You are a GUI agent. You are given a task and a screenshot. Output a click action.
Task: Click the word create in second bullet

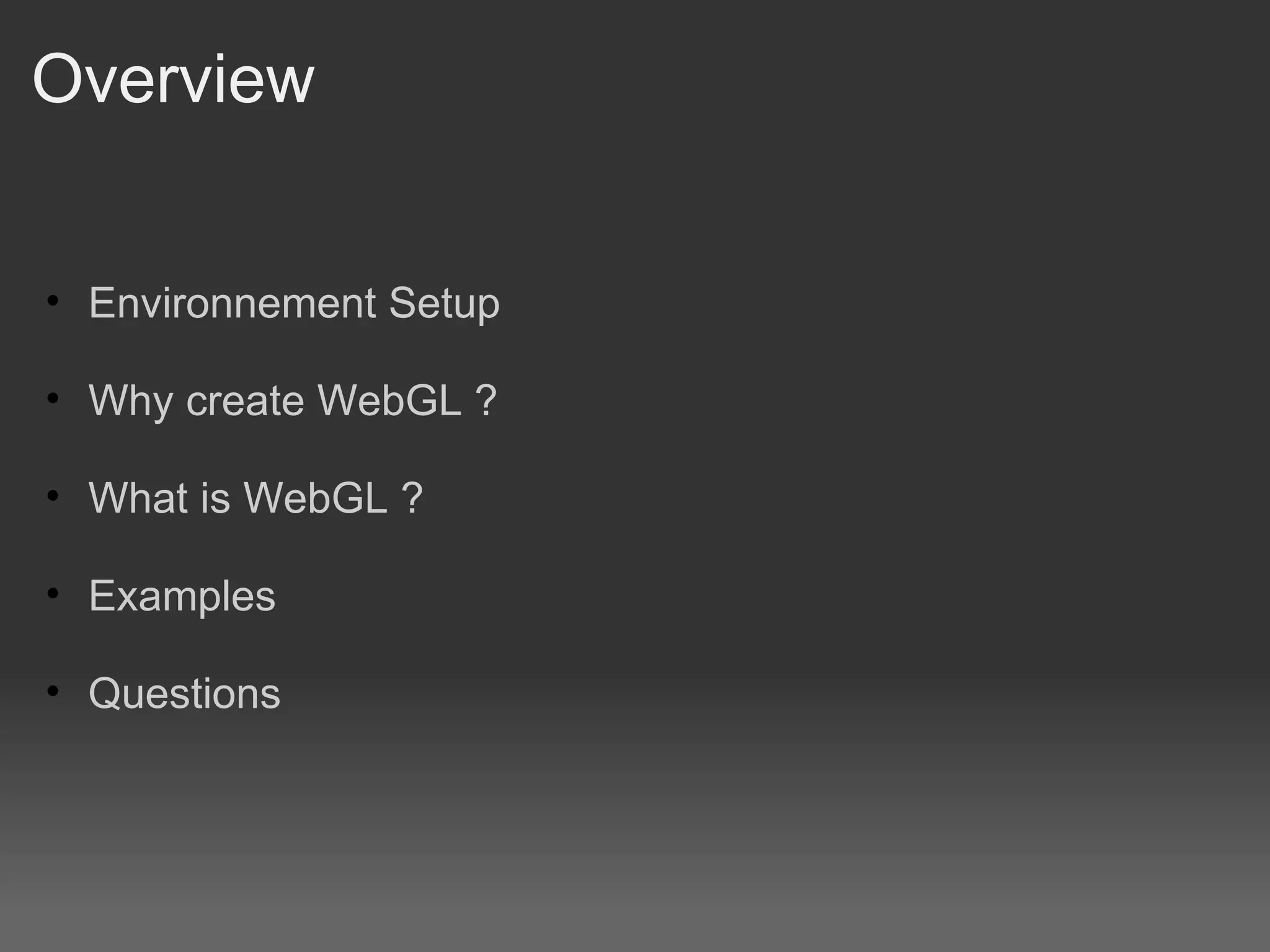tap(245, 401)
